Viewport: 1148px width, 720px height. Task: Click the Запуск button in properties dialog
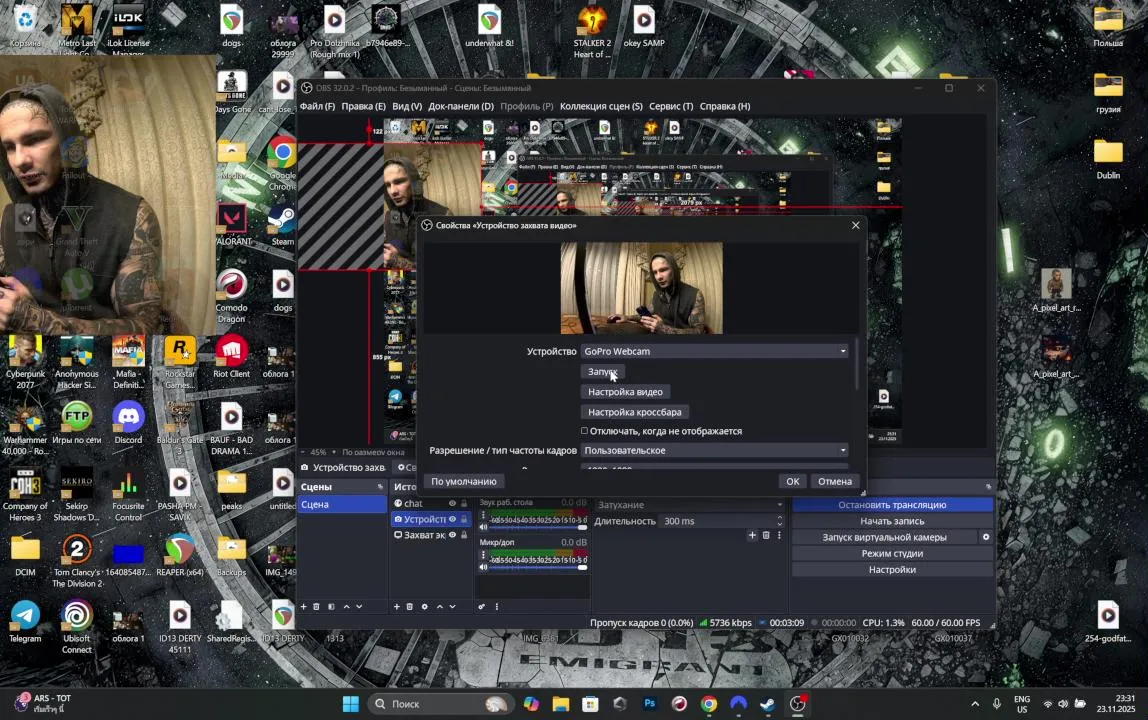[603, 372]
